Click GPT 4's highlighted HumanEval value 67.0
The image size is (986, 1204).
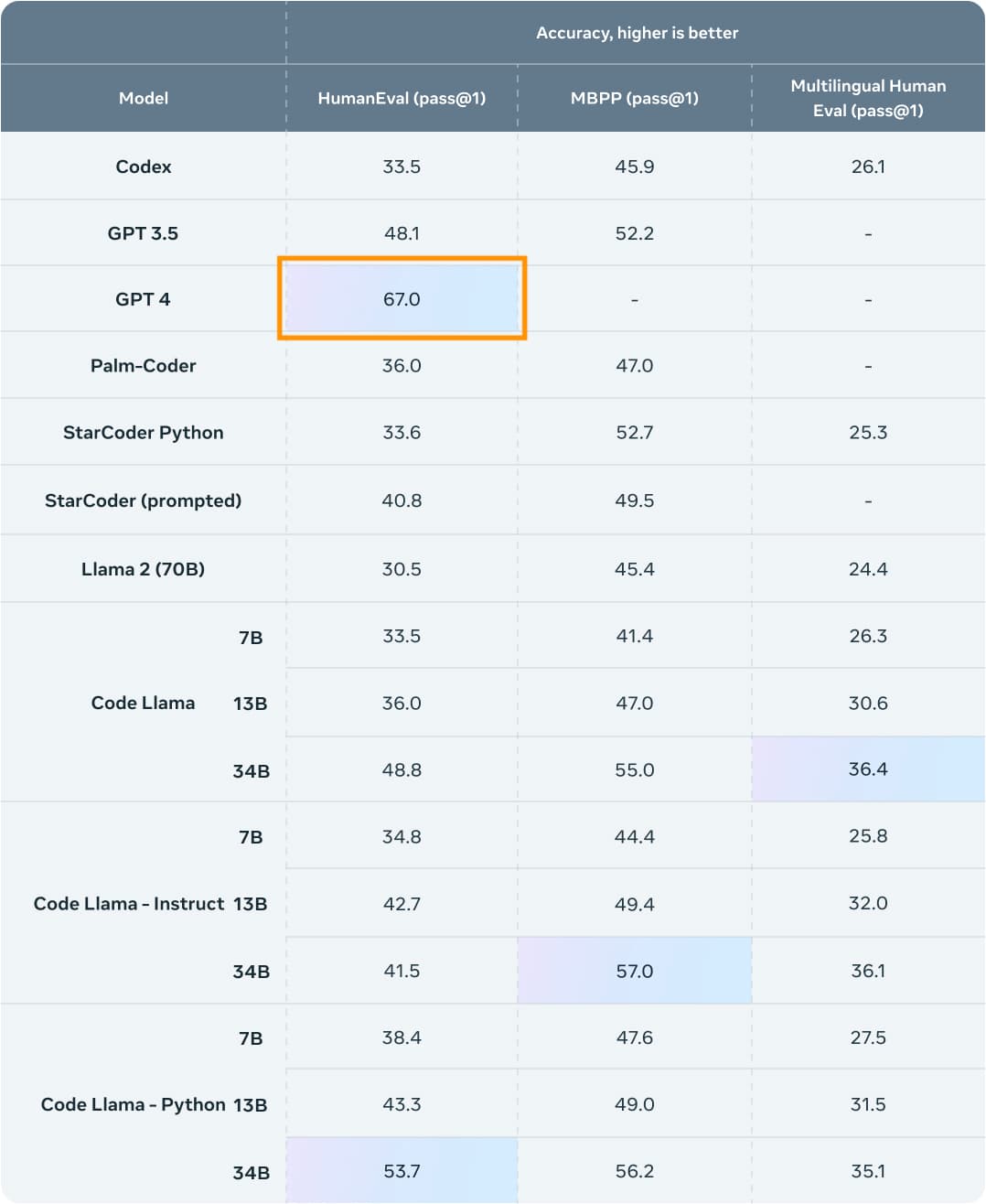click(x=402, y=299)
